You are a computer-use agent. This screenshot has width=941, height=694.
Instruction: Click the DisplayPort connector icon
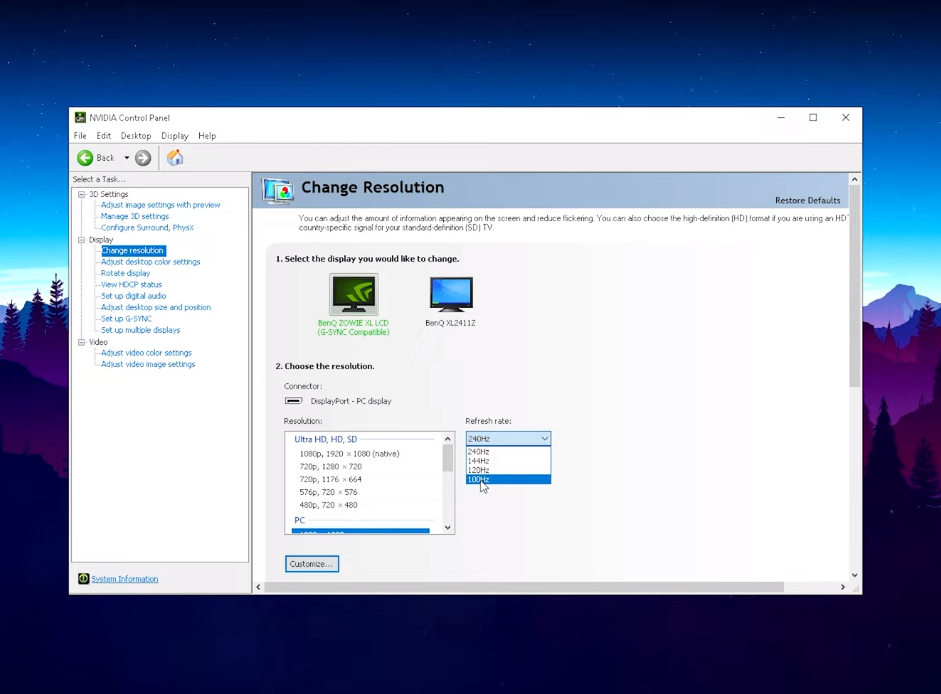293,400
